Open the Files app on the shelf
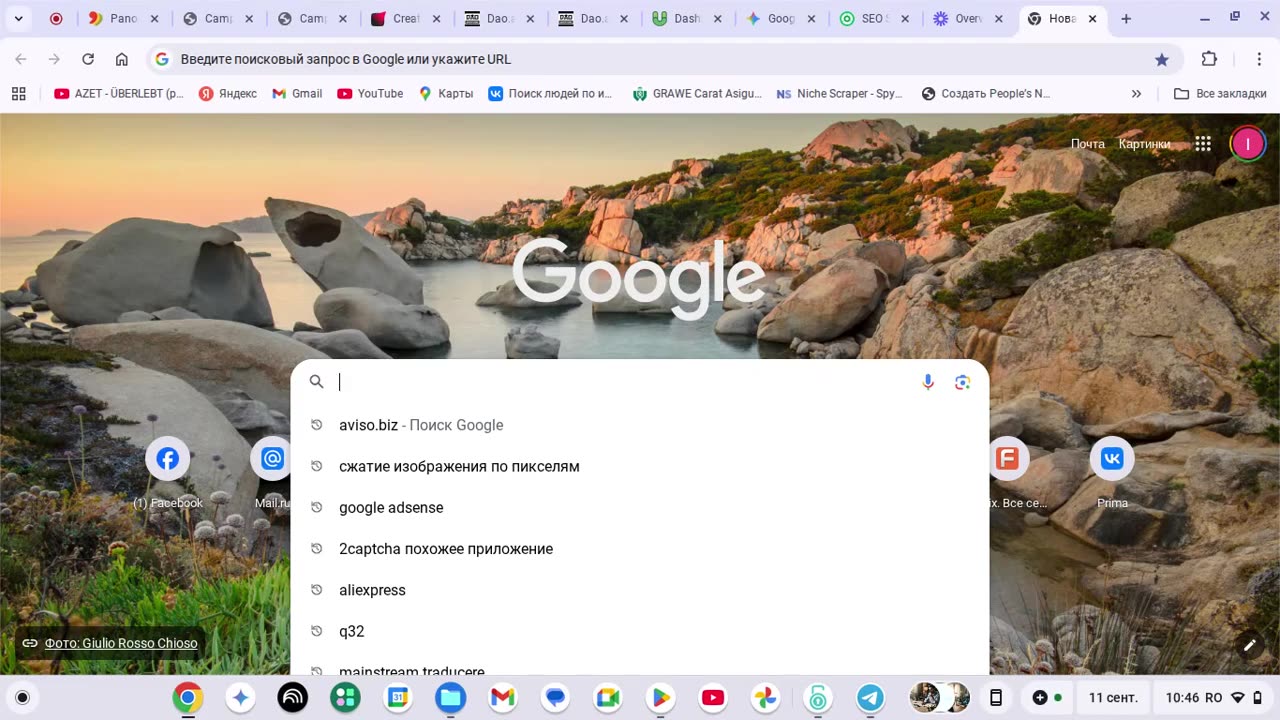This screenshot has height=720, width=1280. pyautogui.click(x=450, y=698)
